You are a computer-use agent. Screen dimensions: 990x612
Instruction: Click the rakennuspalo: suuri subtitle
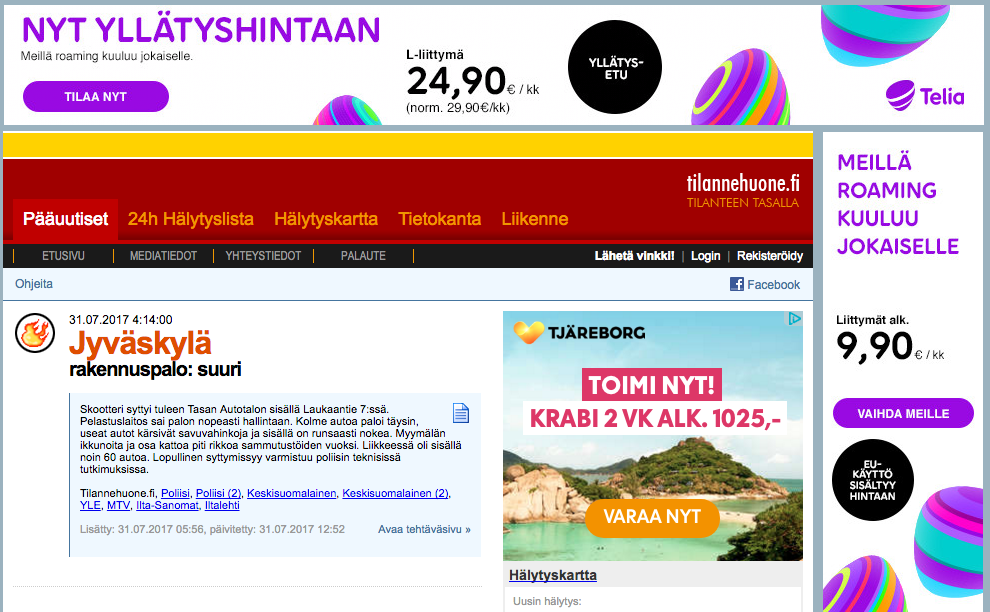[155, 369]
